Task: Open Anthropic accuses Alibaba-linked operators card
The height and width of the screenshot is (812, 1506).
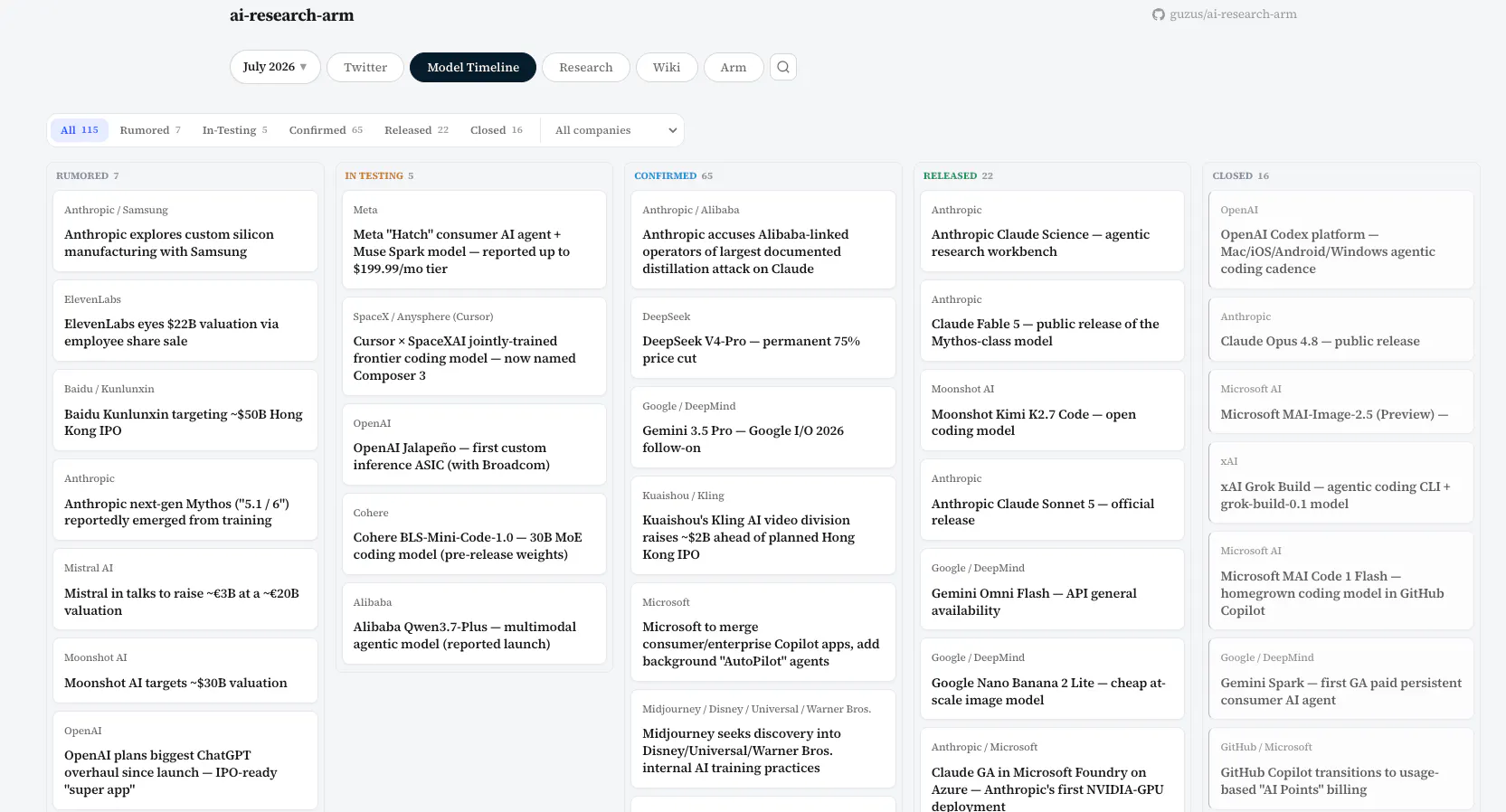Action: point(763,240)
